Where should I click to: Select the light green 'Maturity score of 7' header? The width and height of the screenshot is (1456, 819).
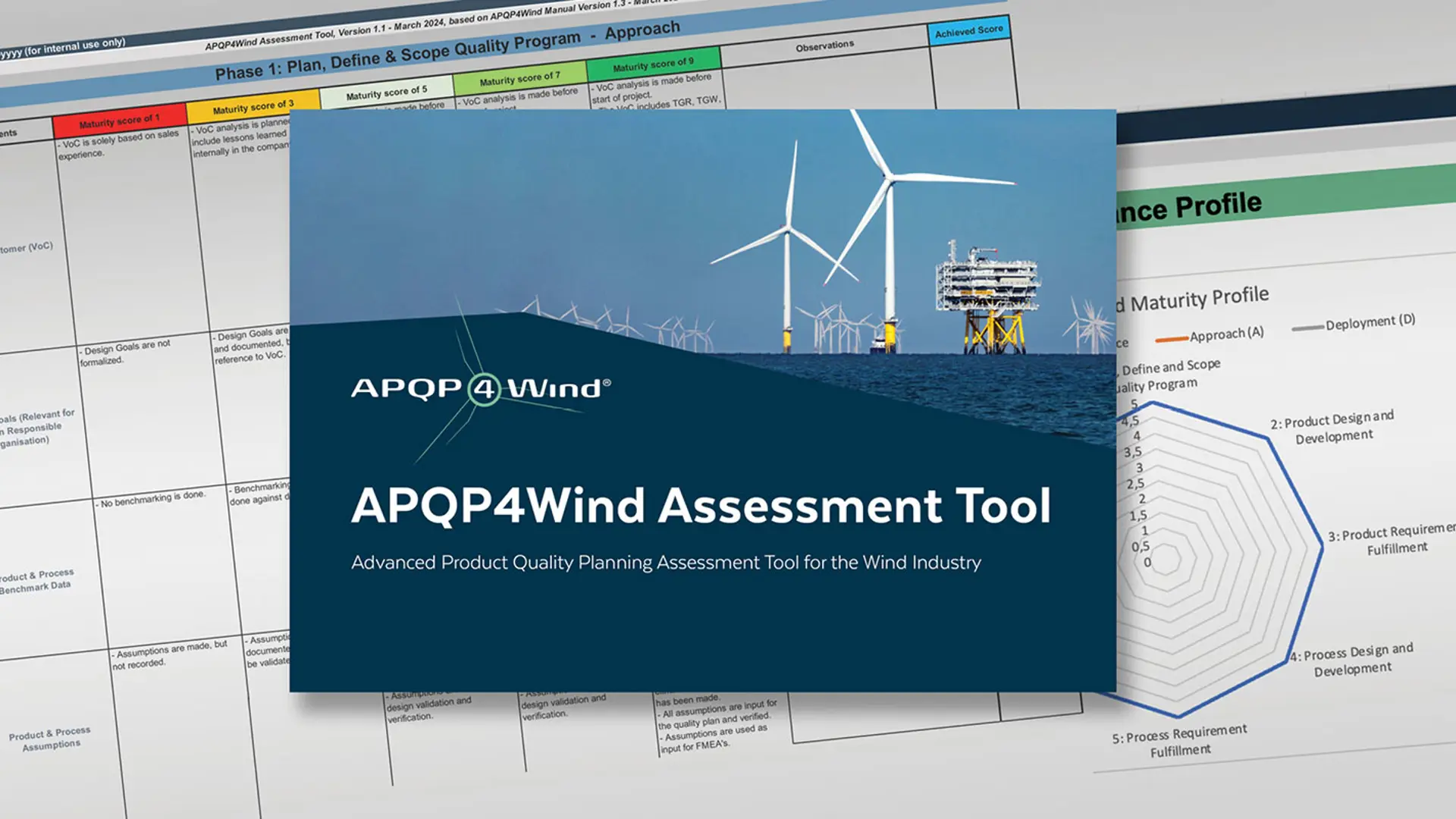tap(520, 78)
